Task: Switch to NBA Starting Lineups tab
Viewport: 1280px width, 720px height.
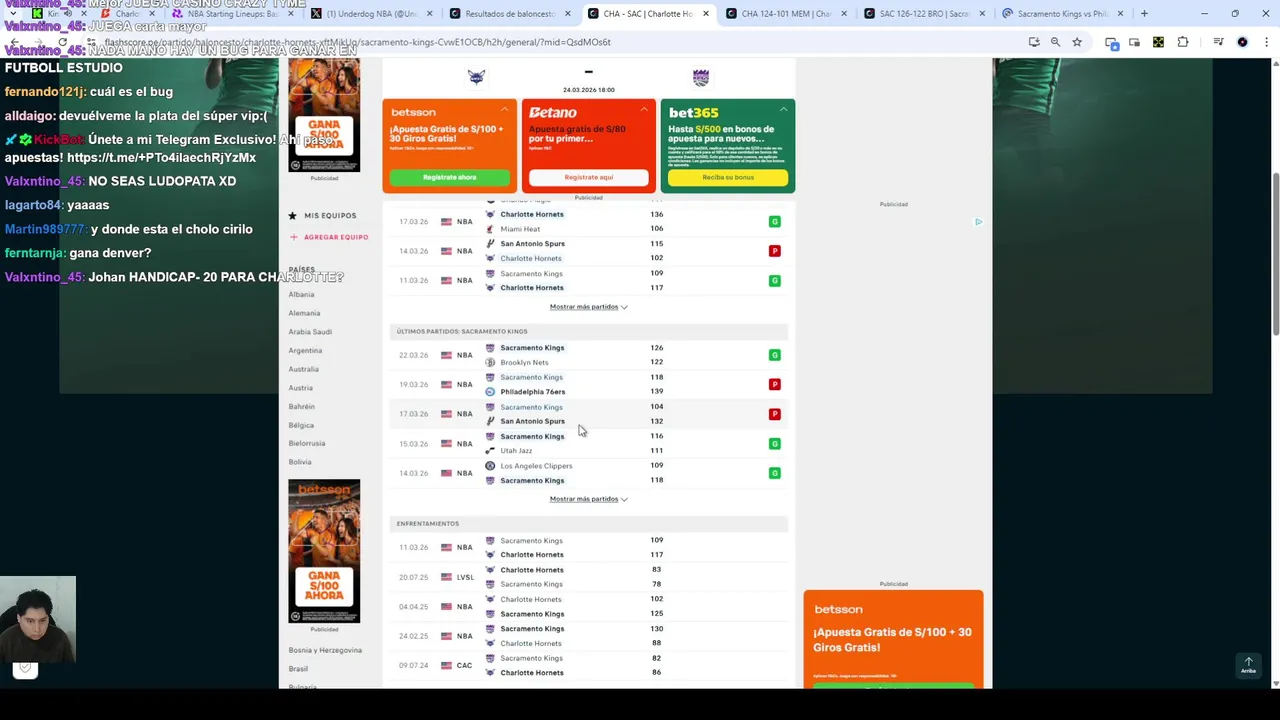Action: click(x=232, y=14)
